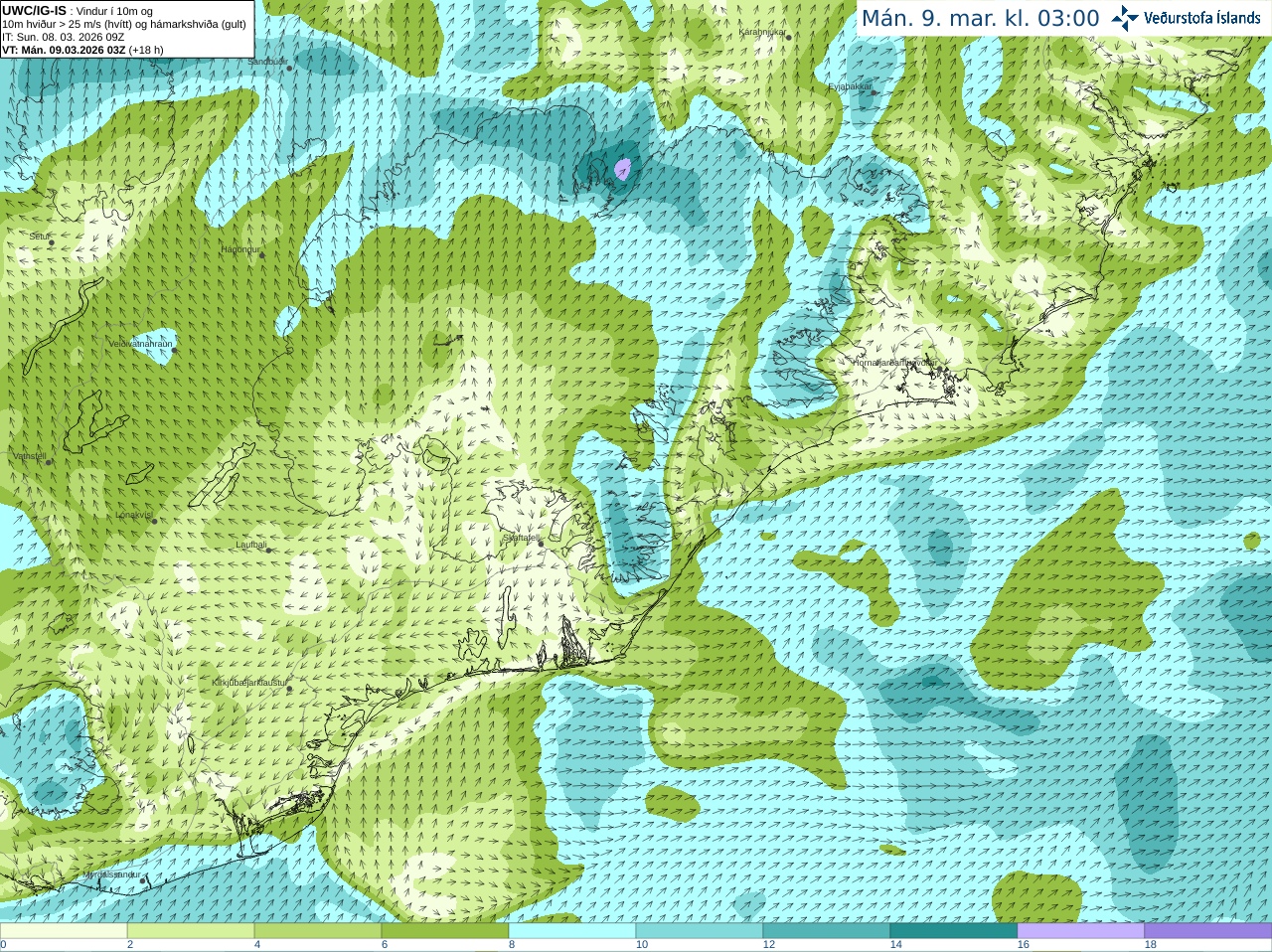
Task: Click the 14–16 m/s dark teal legend swatch
Action: click(954, 931)
